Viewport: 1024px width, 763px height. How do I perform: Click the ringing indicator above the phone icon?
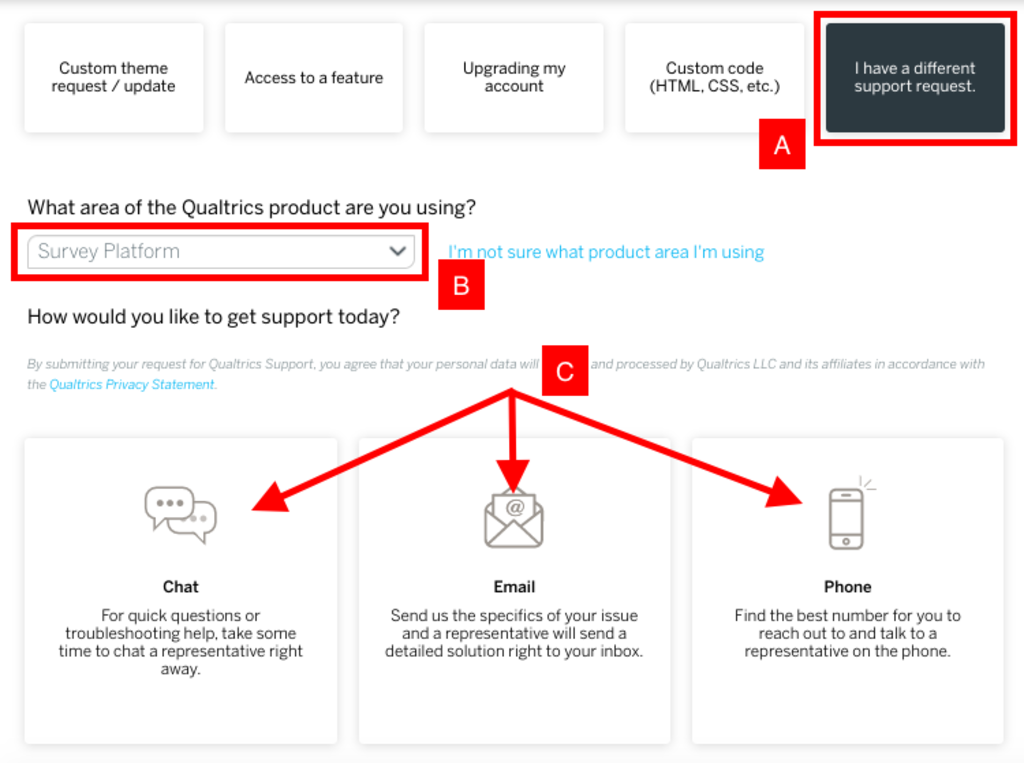[866, 481]
